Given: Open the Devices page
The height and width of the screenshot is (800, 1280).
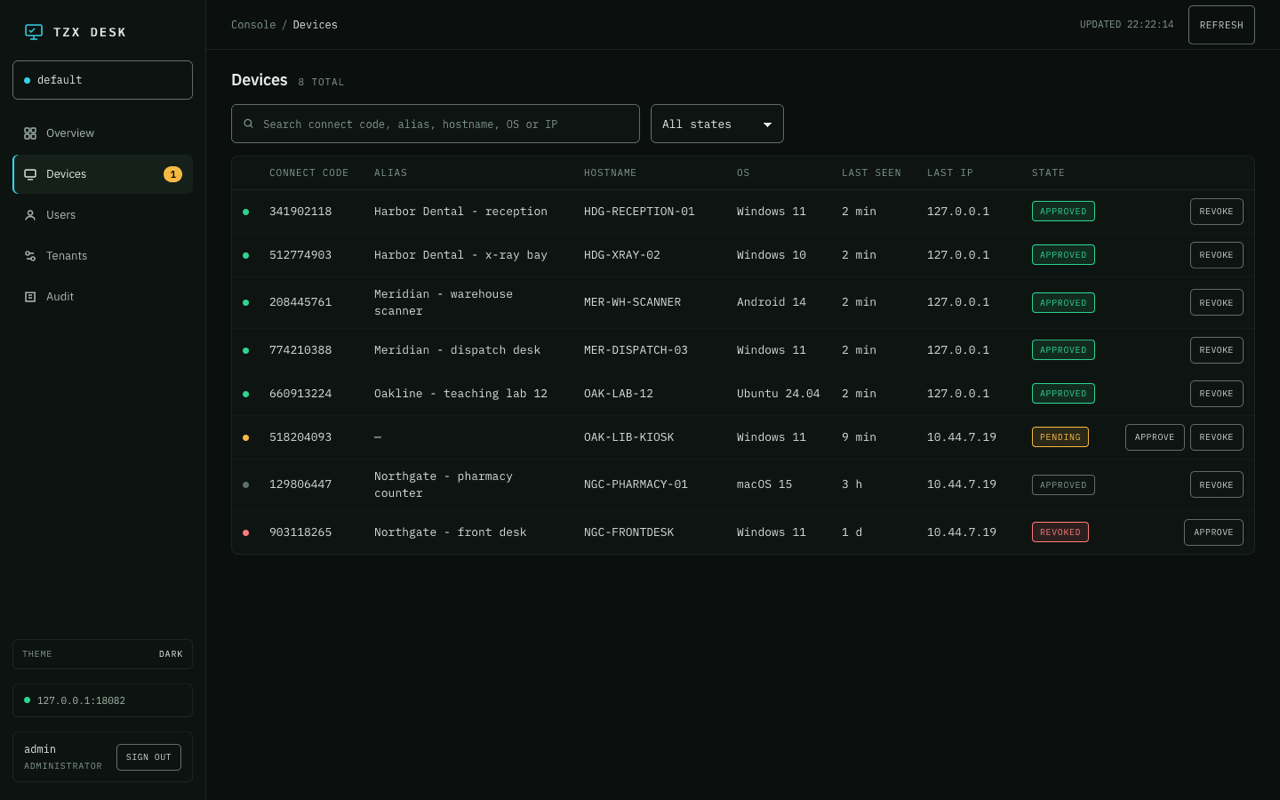Looking at the screenshot, I should 102,174.
